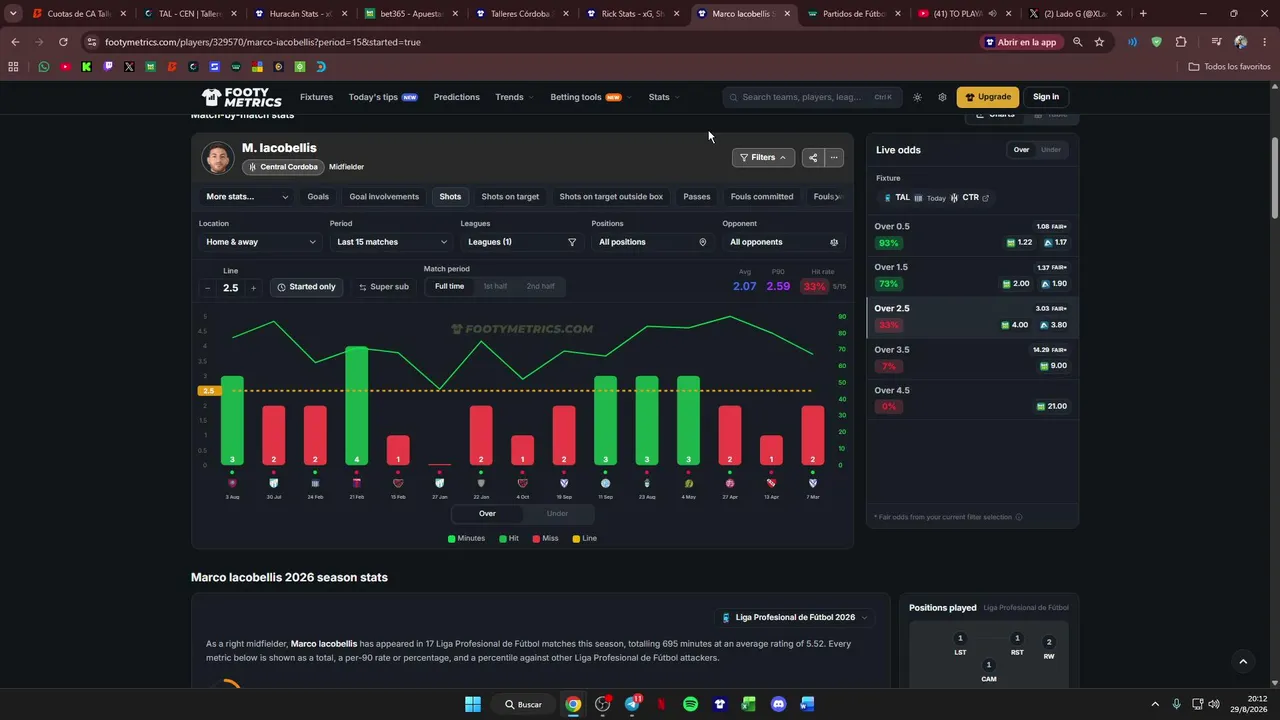The image size is (1280, 720).
Task: Select the Over 1.5 odds row
Action: coord(972,276)
